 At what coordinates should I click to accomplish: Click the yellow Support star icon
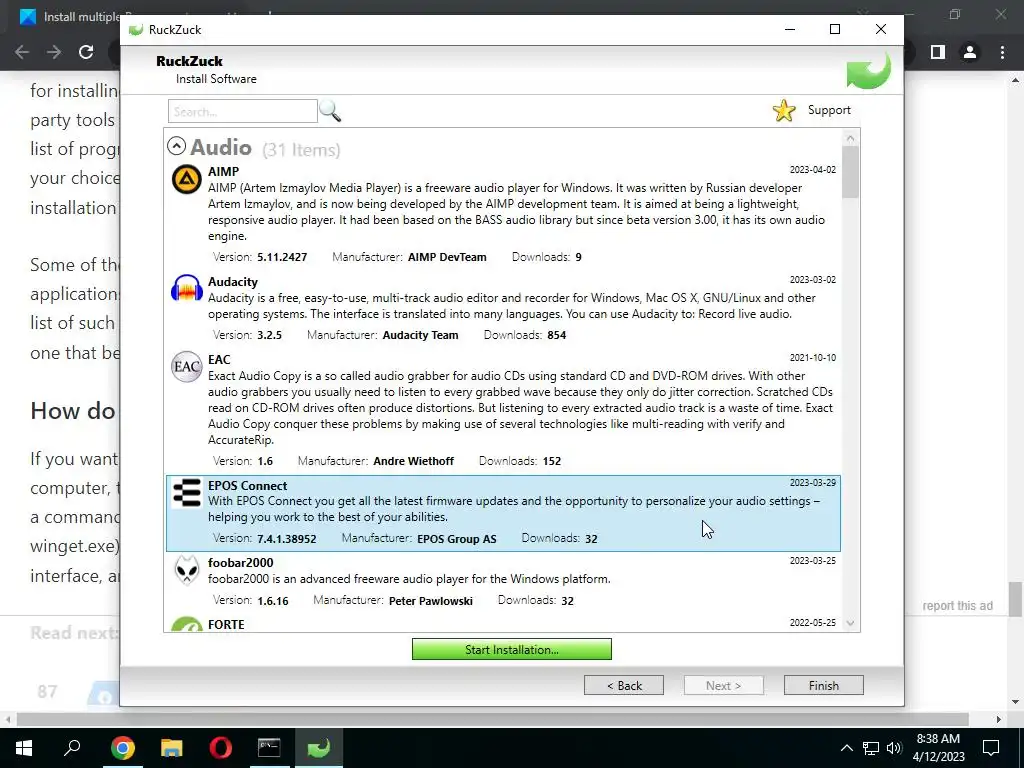click(784, 110)
